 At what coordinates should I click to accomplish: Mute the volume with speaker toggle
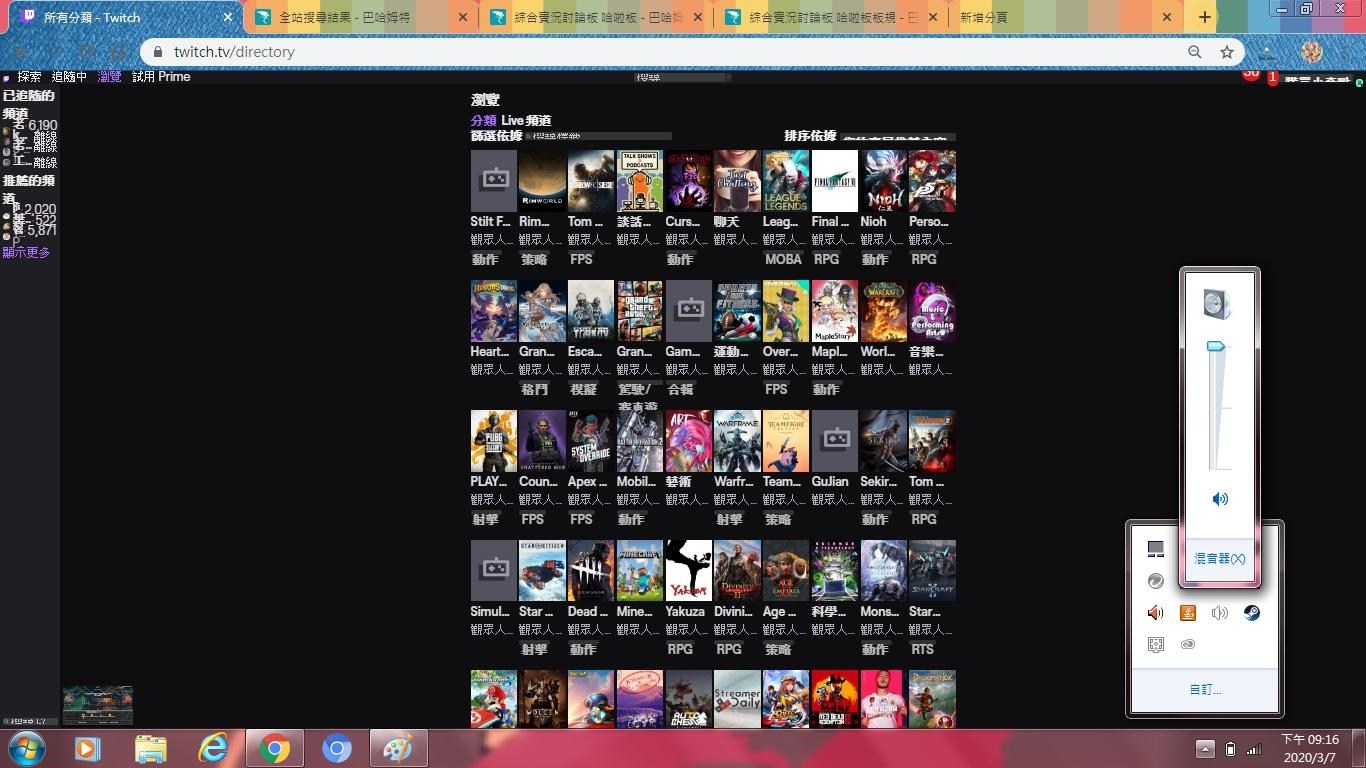1220,499
